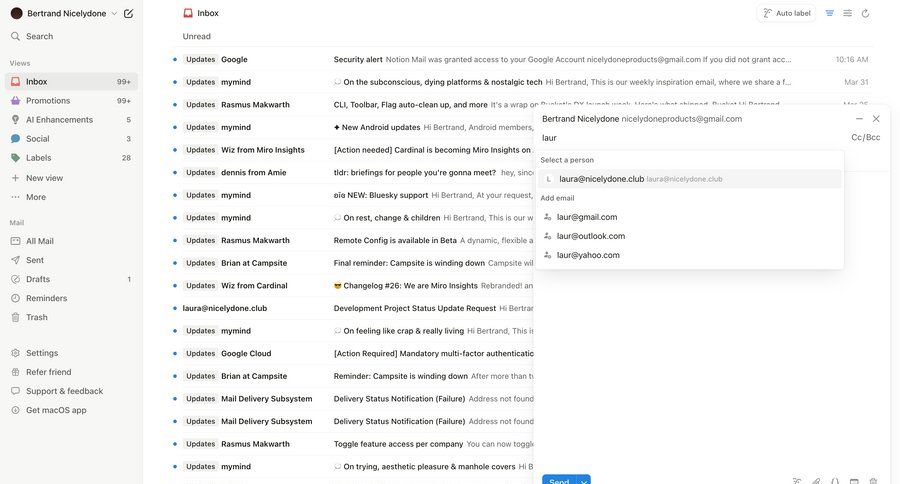Click the AI writing icon in compose toolbar
900x484 pixels.
pos(797,481)
